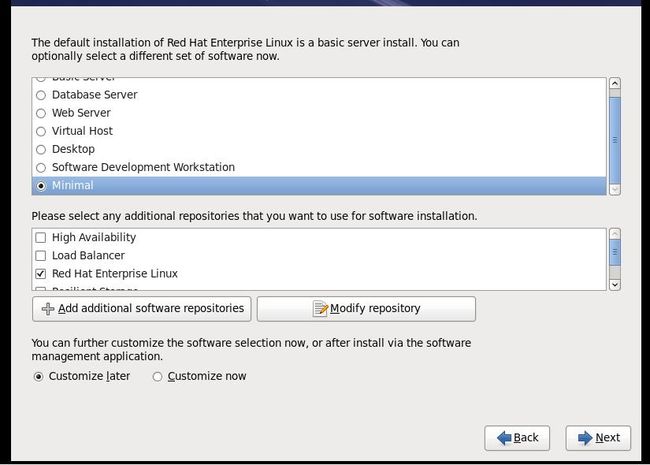Click the down arrow of the repositories list scrollbar
The width and height of the screenshot is (650, 465).
pos(615,285)
